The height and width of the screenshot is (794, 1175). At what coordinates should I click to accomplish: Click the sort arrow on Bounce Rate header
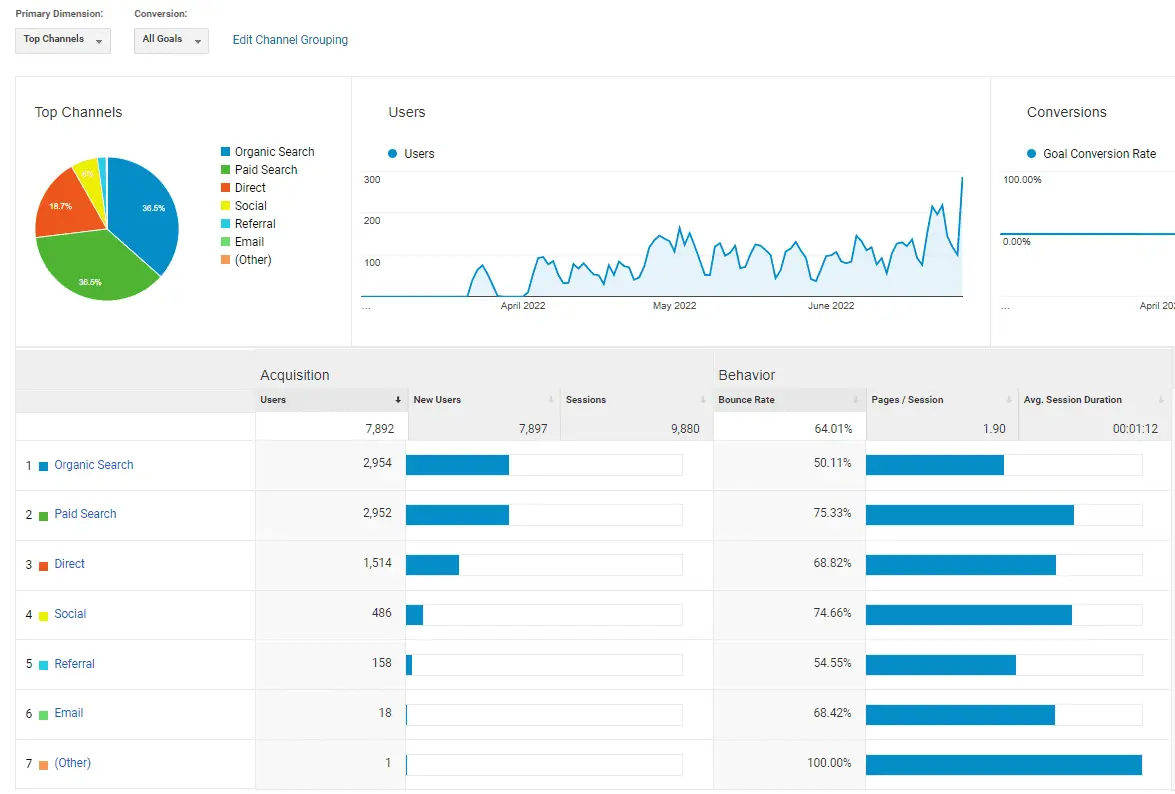855,399
